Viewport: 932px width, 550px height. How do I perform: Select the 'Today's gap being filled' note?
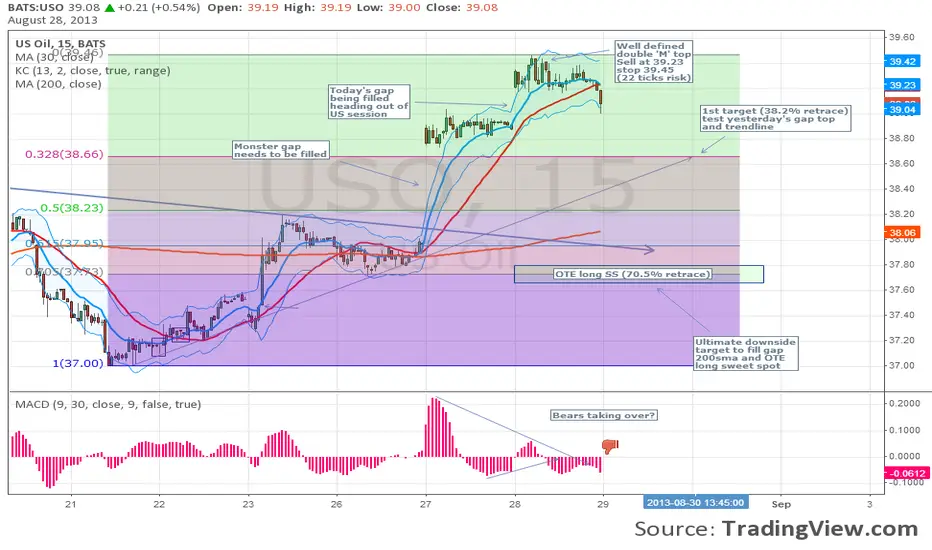pos(369,102)
